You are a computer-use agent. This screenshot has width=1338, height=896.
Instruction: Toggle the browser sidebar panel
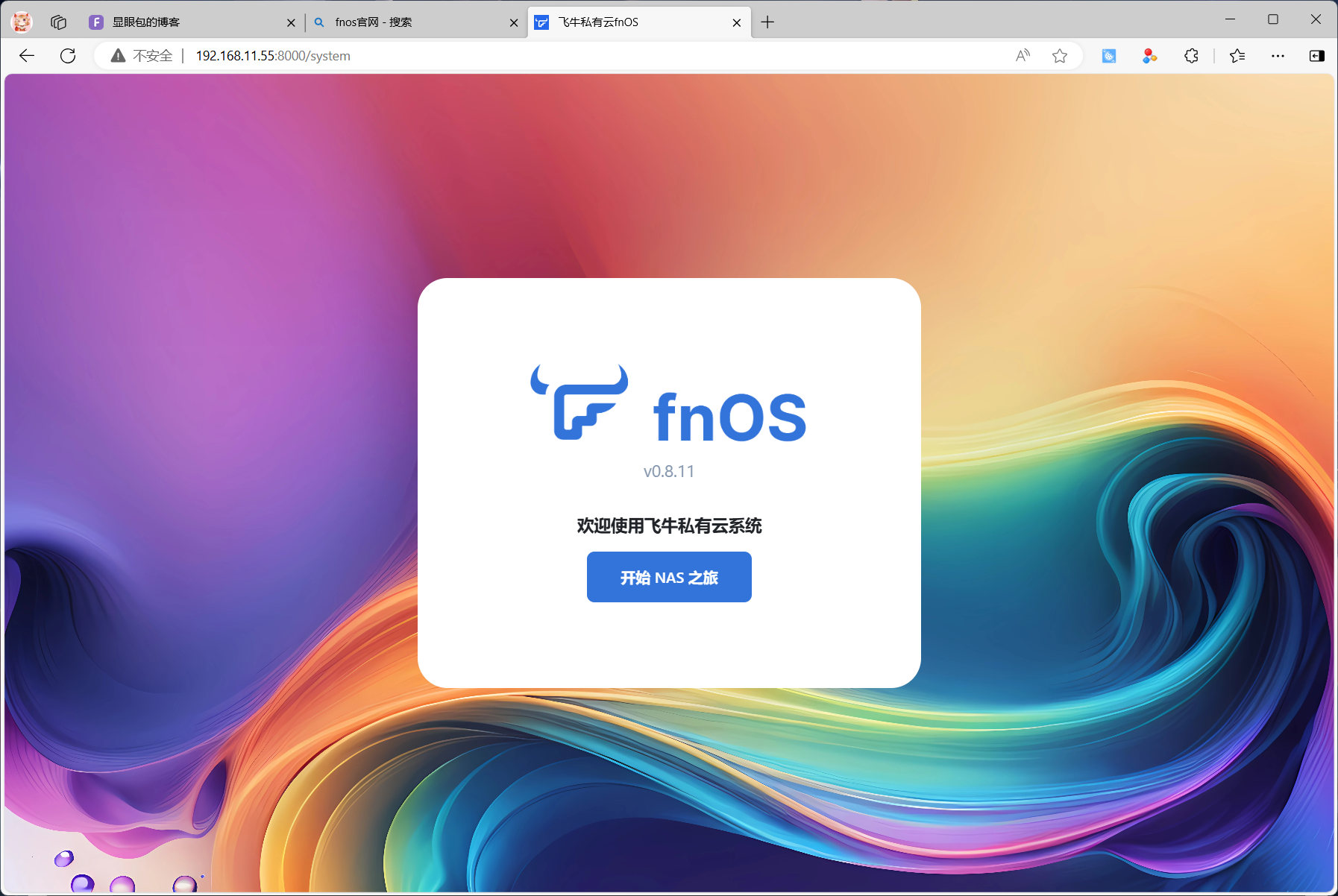tap(1316, 56)
